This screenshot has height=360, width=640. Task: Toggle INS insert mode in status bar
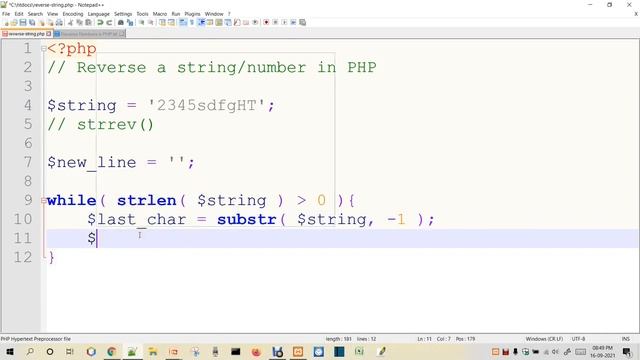[625, 339]
